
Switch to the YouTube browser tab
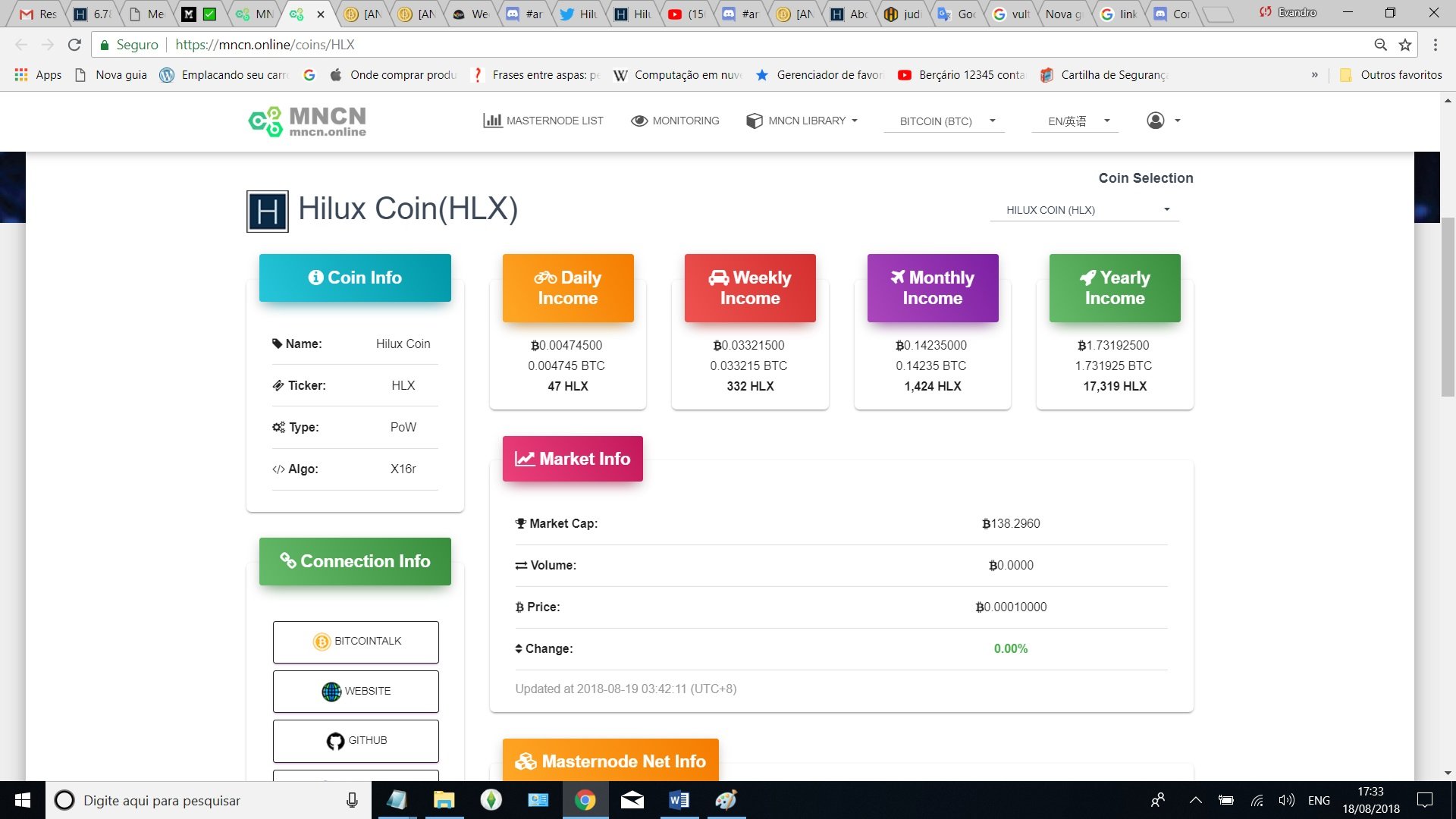click(686, 14)
